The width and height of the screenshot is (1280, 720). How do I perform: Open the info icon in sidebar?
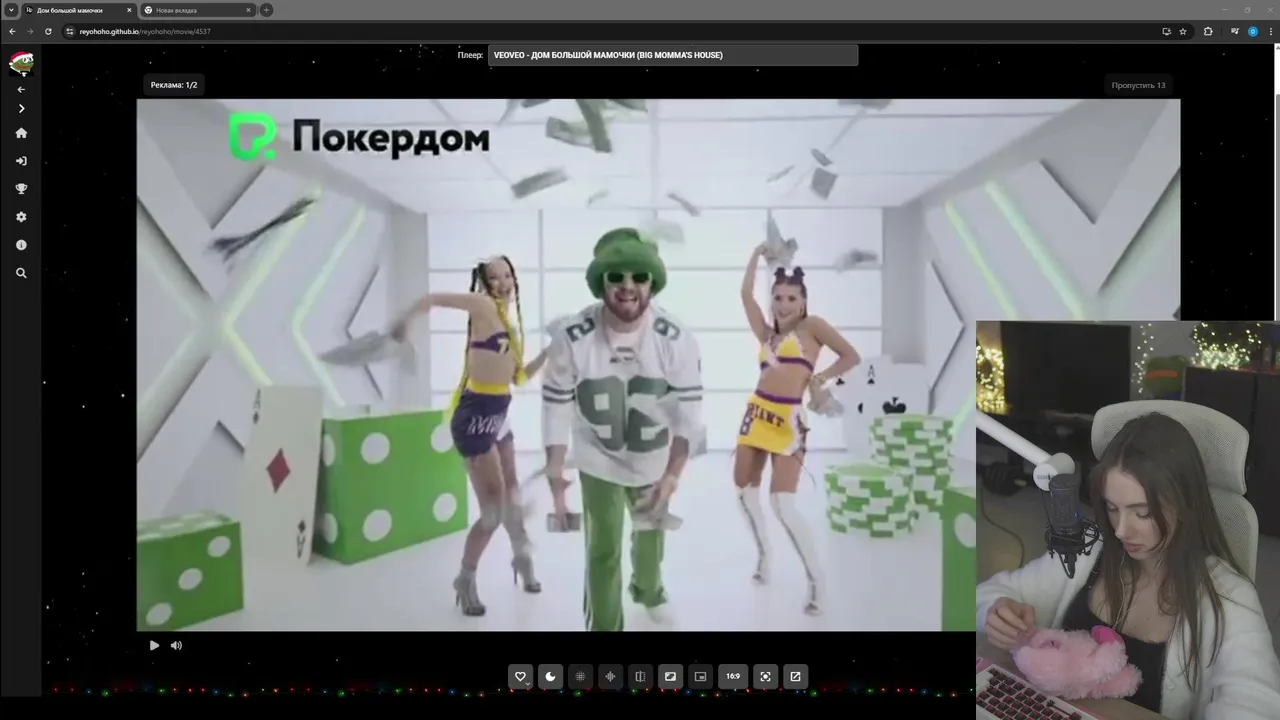click(x=21, y=245)
